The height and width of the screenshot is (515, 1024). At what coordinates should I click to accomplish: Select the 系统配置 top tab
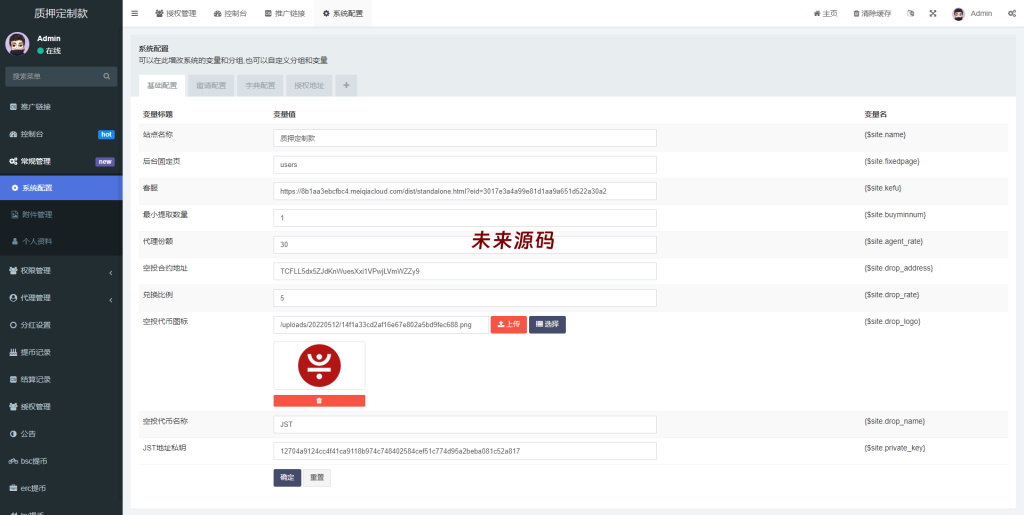click(x=343, y=13)
